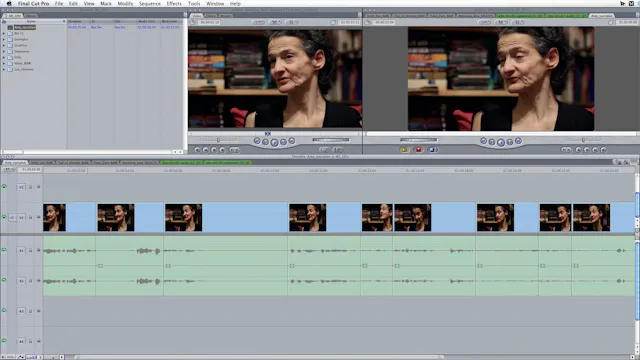640x360 pixels.
Task: Toggle auto select on track A2
Action: [x=39, y=281]
